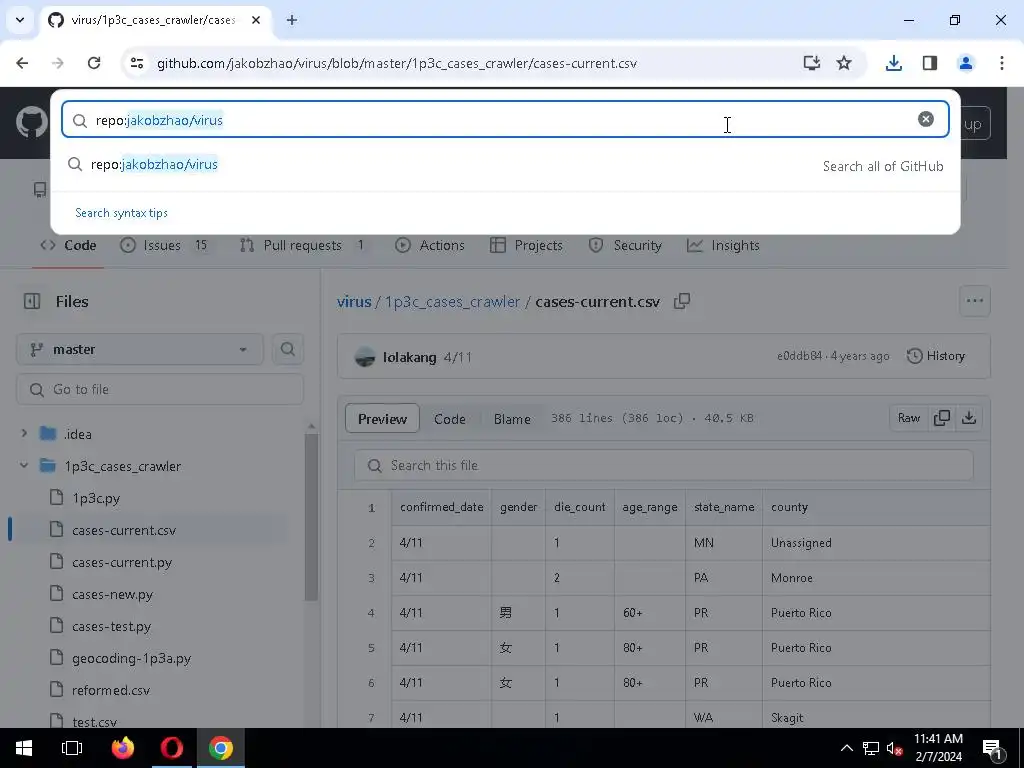The image size is (1024, 768).
Task: Open the Projects tab
Action: tap(526, 246)
